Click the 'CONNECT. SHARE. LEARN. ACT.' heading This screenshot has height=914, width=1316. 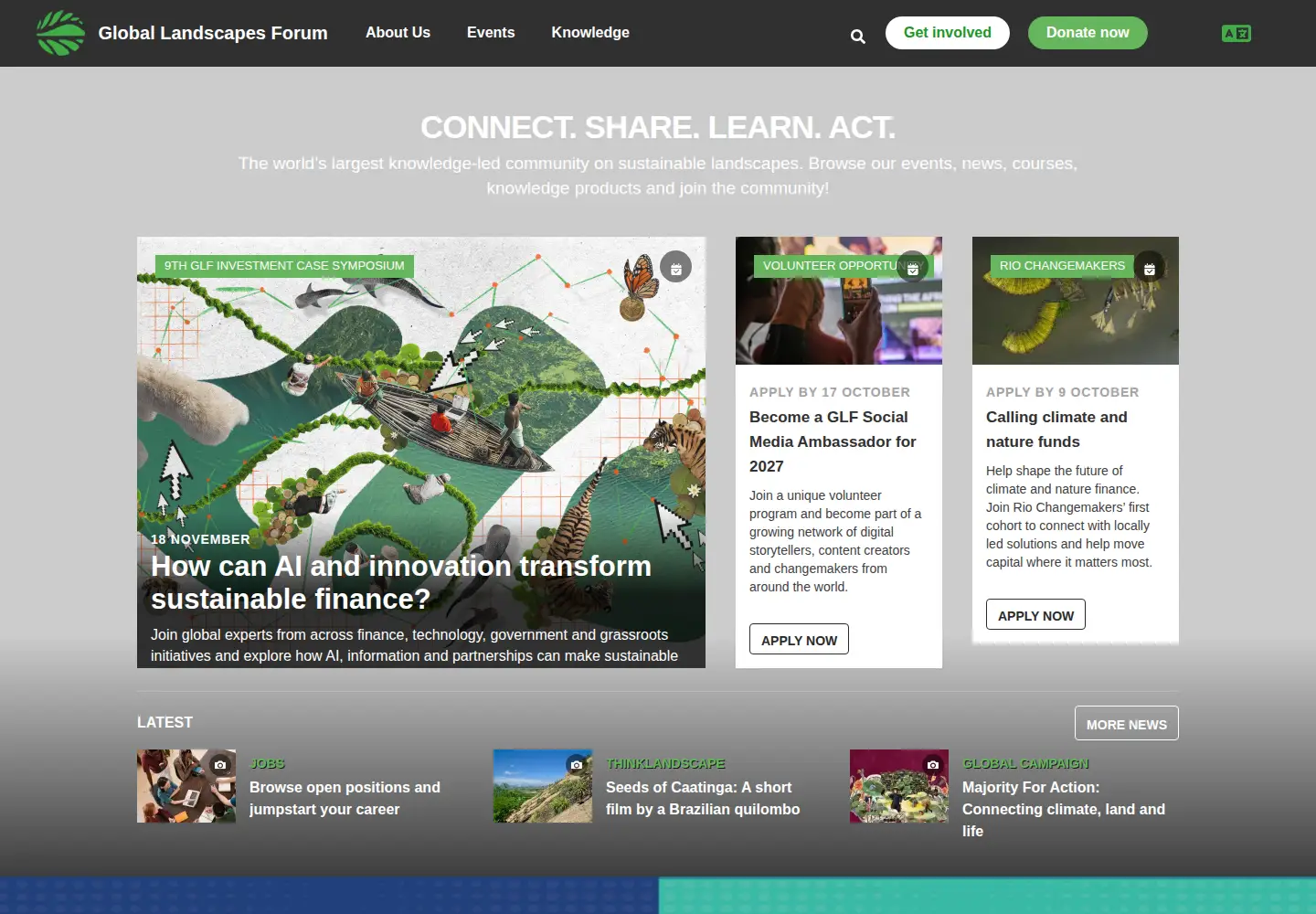click(658, 127)
